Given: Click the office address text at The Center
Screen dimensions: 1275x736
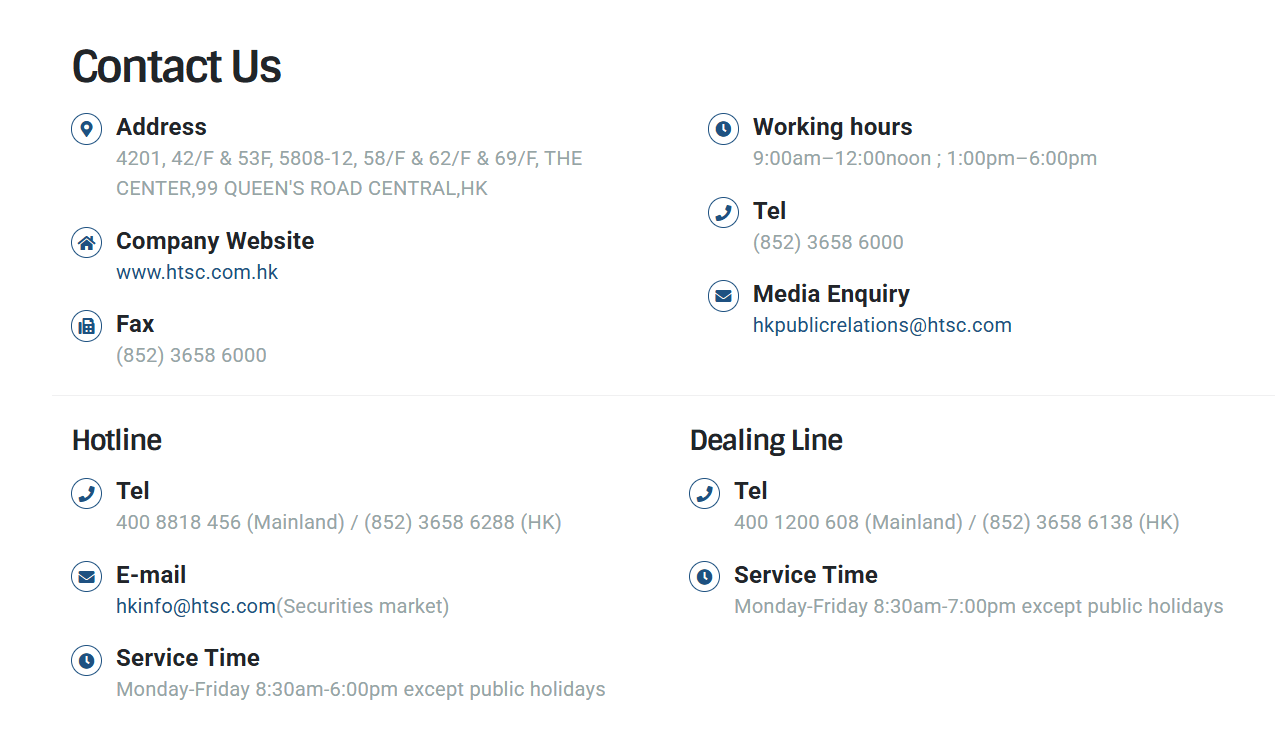Looking at the screenshot, I should [x=349, y=173].
